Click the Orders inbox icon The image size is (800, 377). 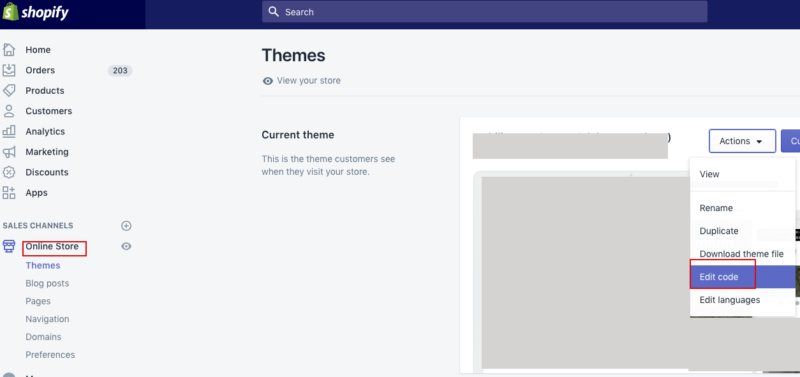[x=9, y=70]
